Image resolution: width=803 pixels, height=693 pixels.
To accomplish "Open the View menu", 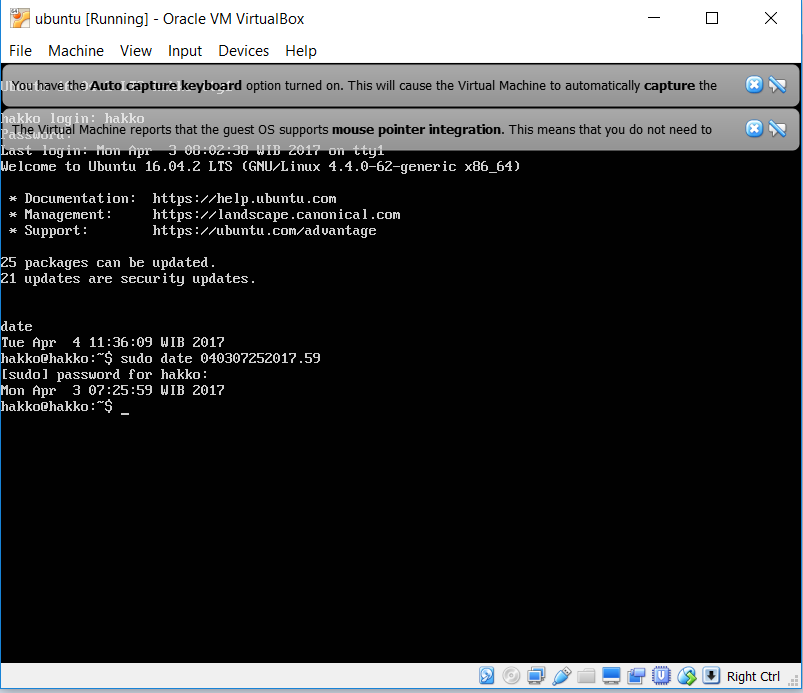I will point(136,51).
